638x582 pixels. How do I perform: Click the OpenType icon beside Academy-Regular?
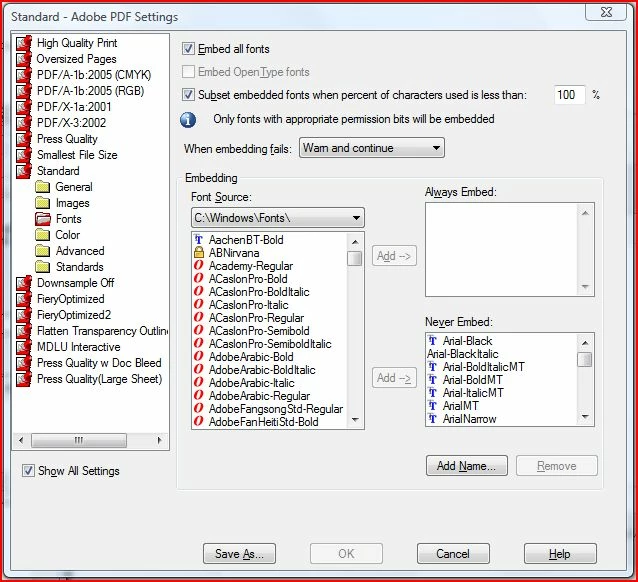198,265
